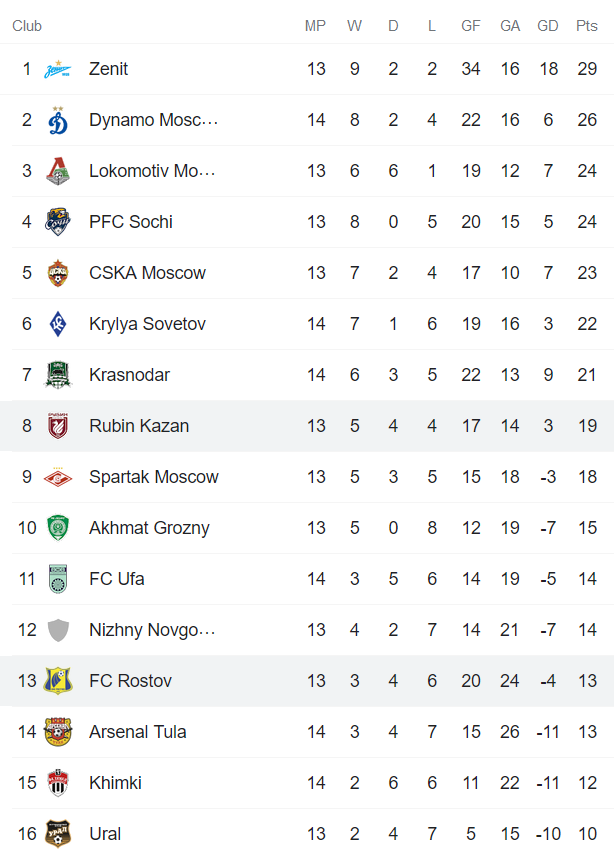This screenshot has width=614, height=862.
Task: Click the Ural club badge
Action: click(x=60, y=833)
